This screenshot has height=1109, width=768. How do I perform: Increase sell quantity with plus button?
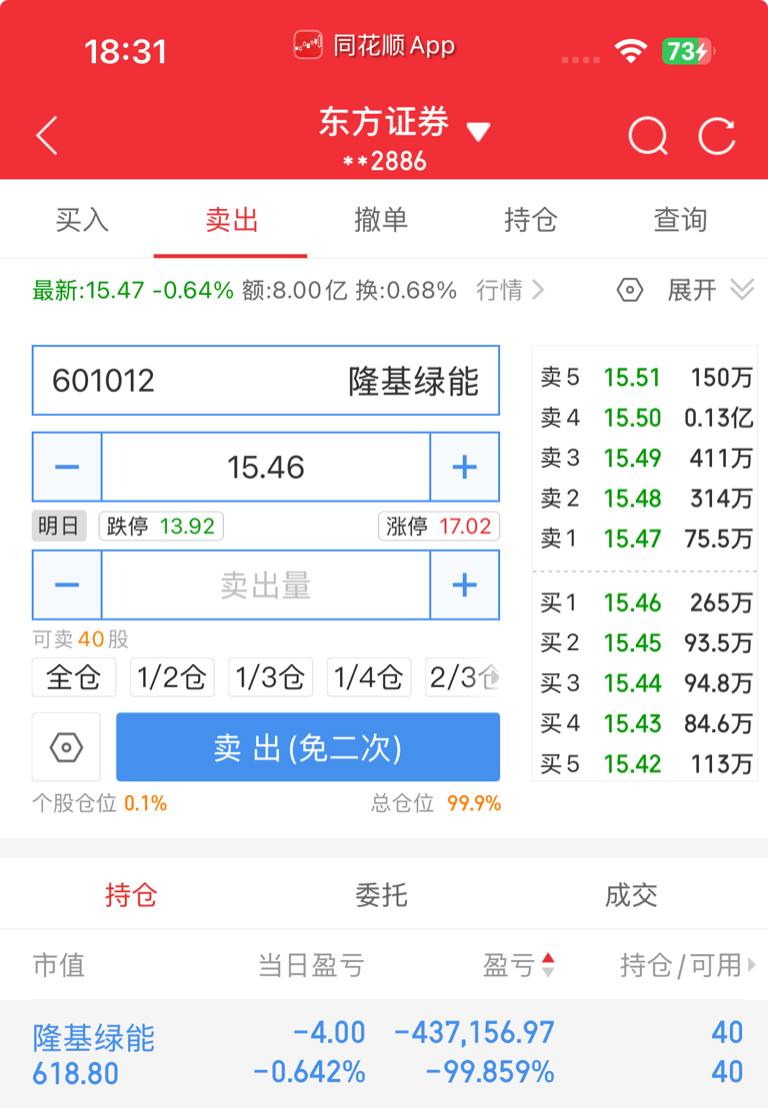click(465, 585)
